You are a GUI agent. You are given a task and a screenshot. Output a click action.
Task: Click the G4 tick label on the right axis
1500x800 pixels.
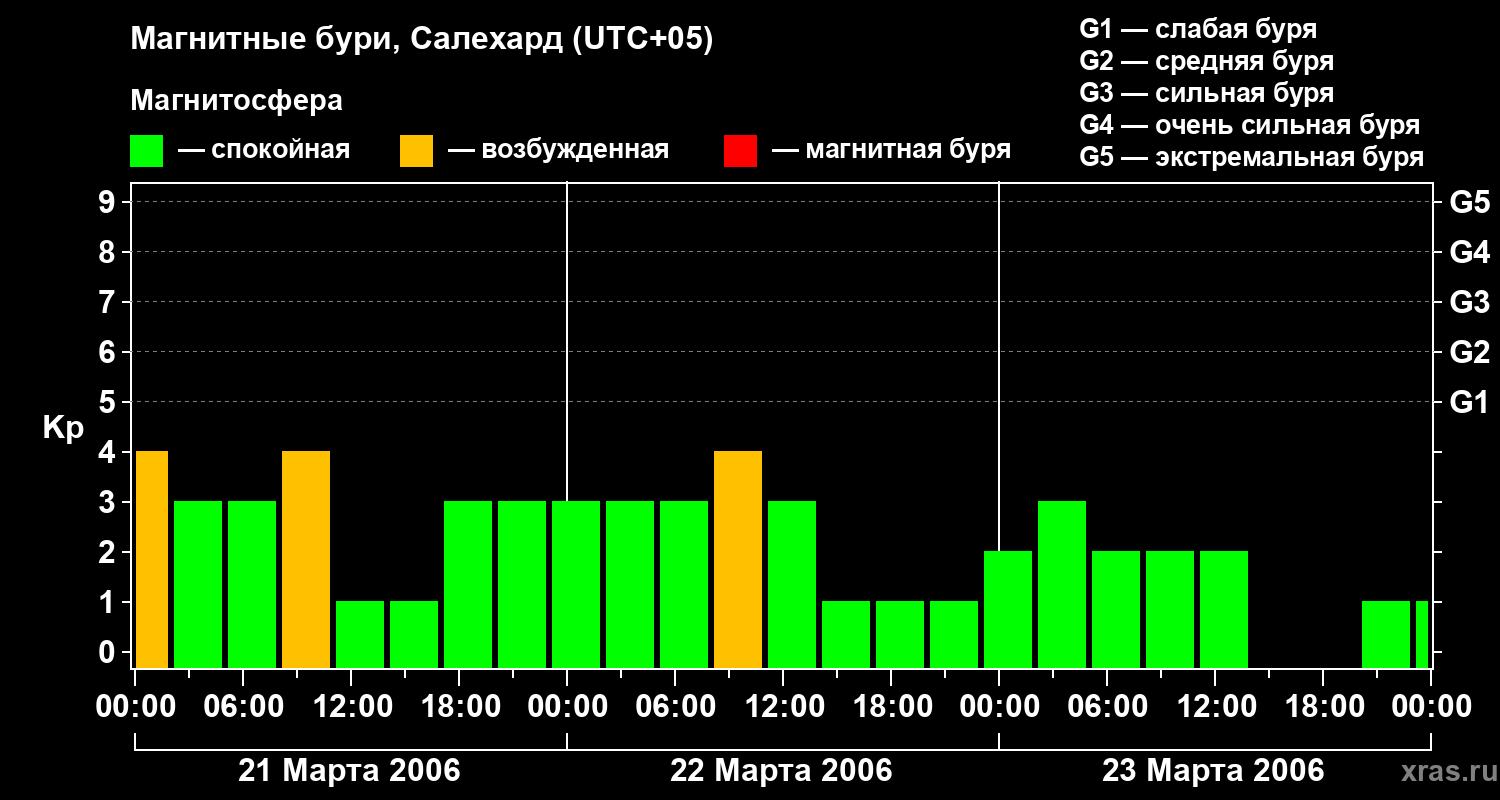(1469, 252)
